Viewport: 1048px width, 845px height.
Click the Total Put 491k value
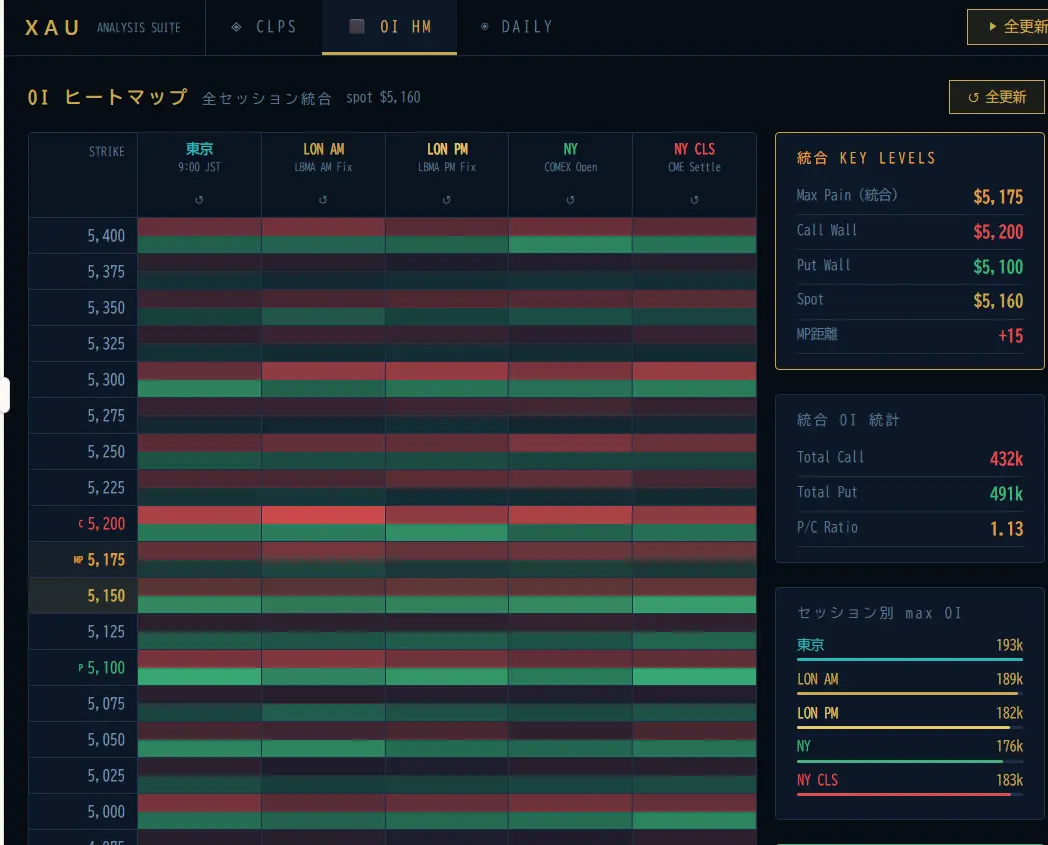tap(1007, 493)
